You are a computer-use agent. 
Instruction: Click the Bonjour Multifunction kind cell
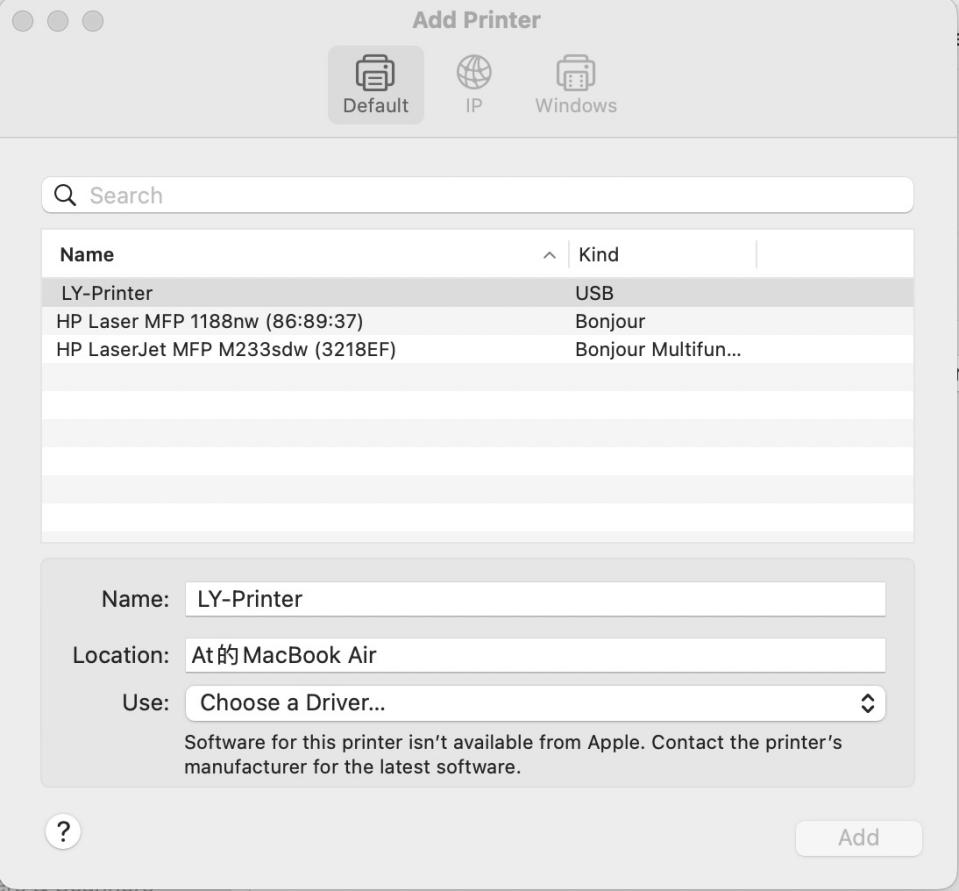click(x=657, y=349)
